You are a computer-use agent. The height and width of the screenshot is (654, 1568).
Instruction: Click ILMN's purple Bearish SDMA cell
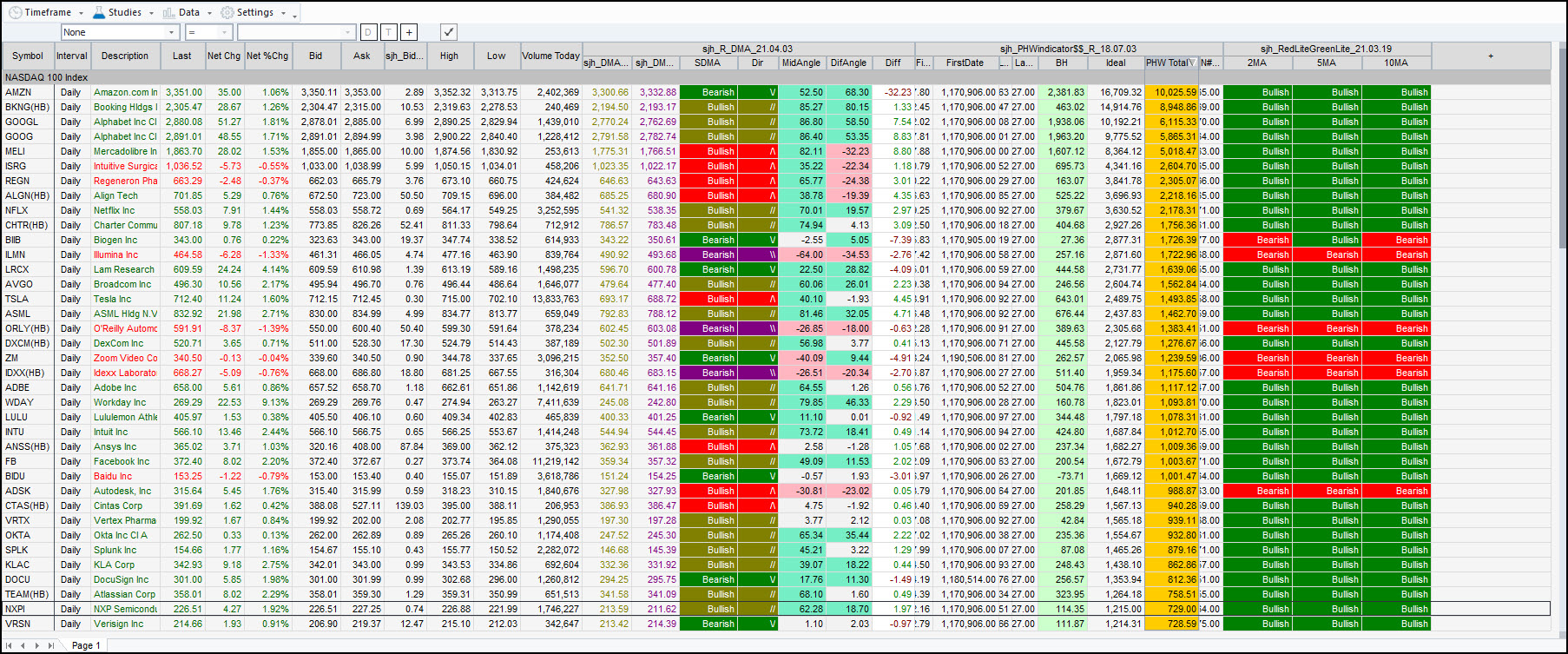pos(708,254)
